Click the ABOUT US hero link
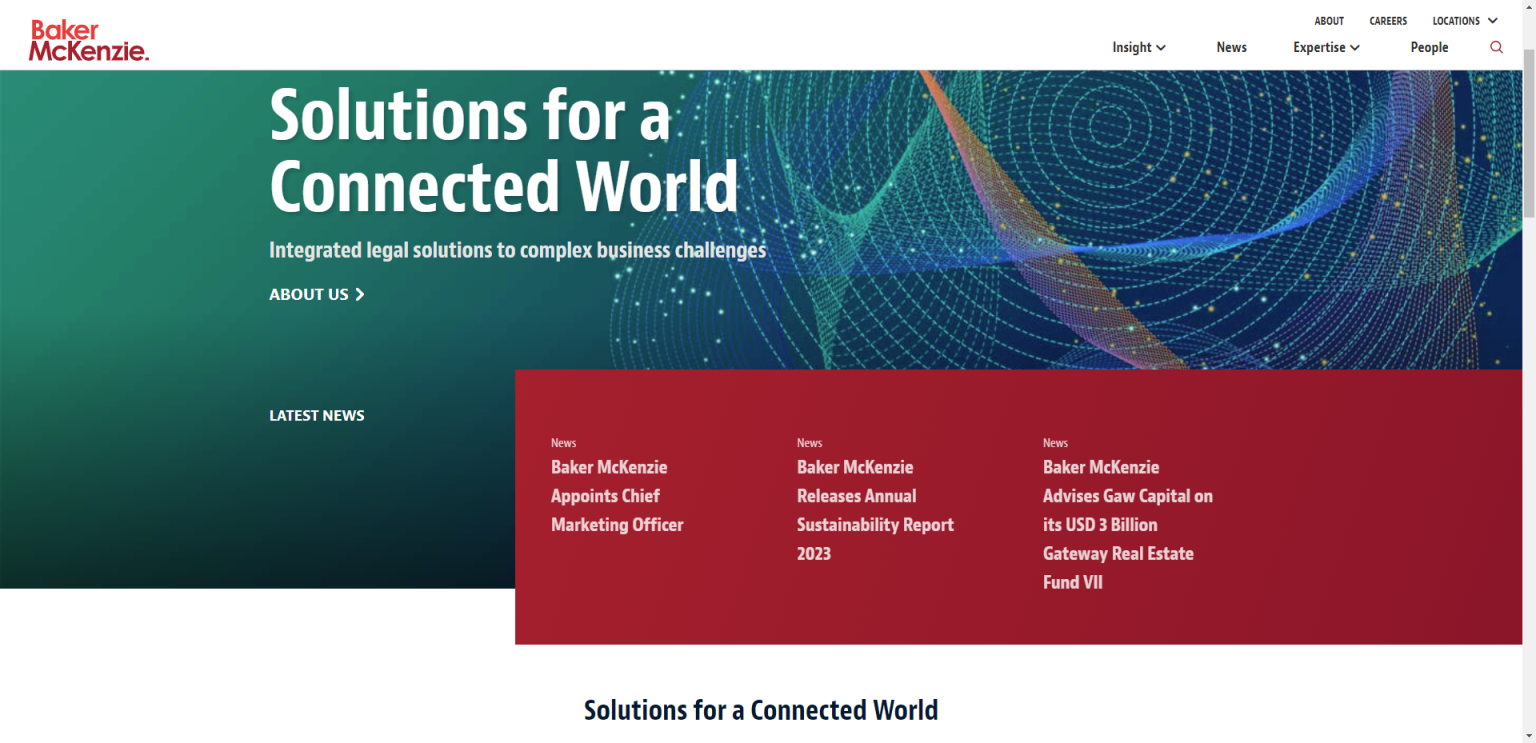 [309, 294]
